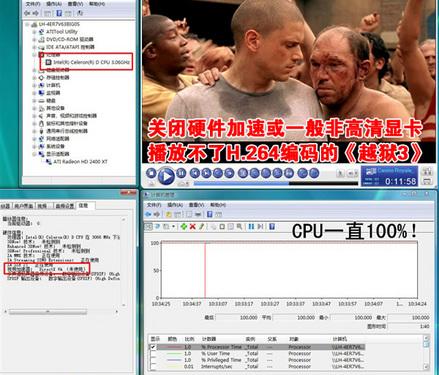Click the Freeze display pause icon in monitor toolbar

[251, 227]
